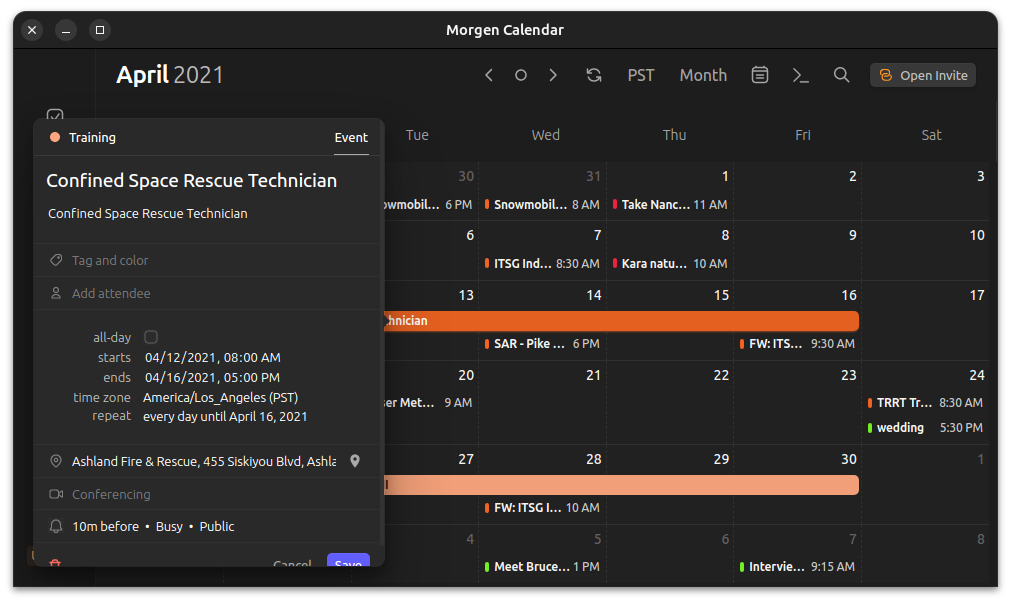The image size is (1011, 603).
Task: Open the search magnifier icon
Action: click(x=841, y=75)
